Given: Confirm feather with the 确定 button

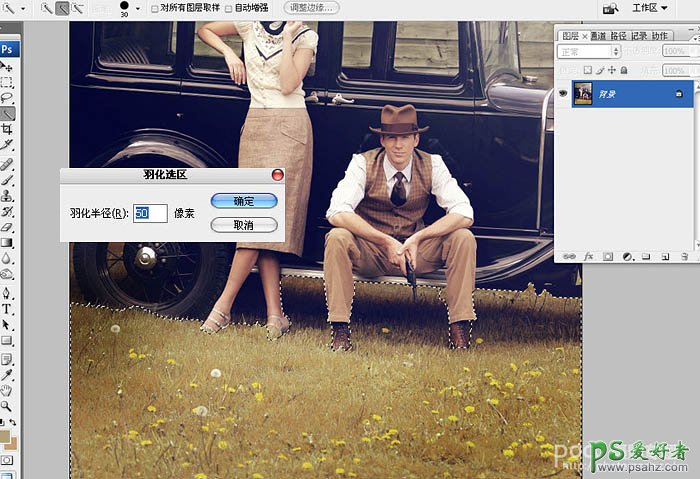Looking at the screenshot, I should point(243,201).
